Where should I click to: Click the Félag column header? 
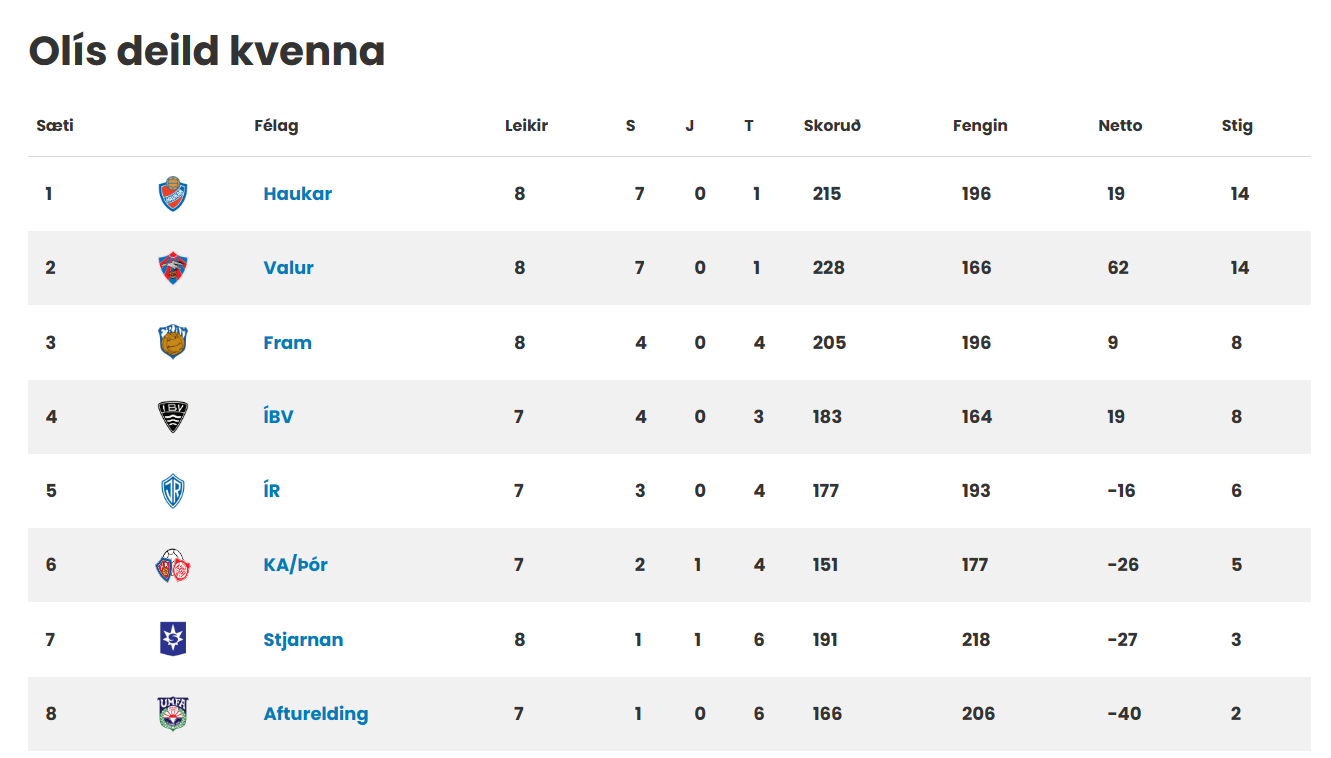(x=276, y=126)
